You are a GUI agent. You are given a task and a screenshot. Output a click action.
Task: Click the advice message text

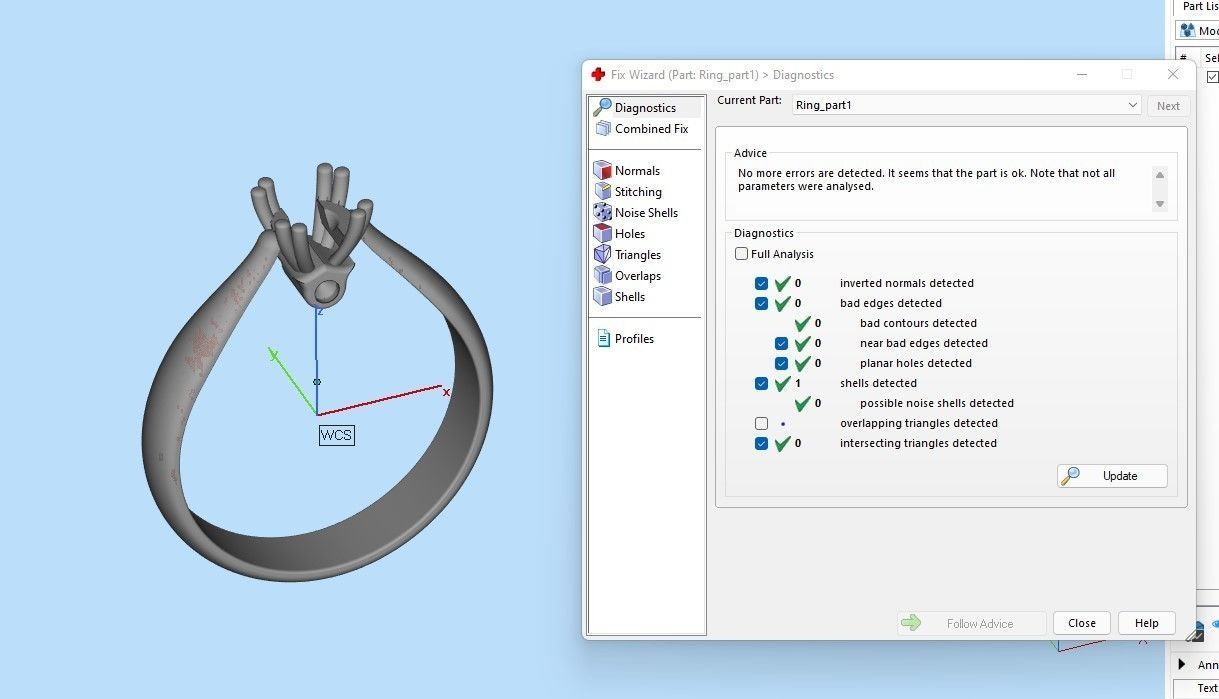(x=926, y=179)
